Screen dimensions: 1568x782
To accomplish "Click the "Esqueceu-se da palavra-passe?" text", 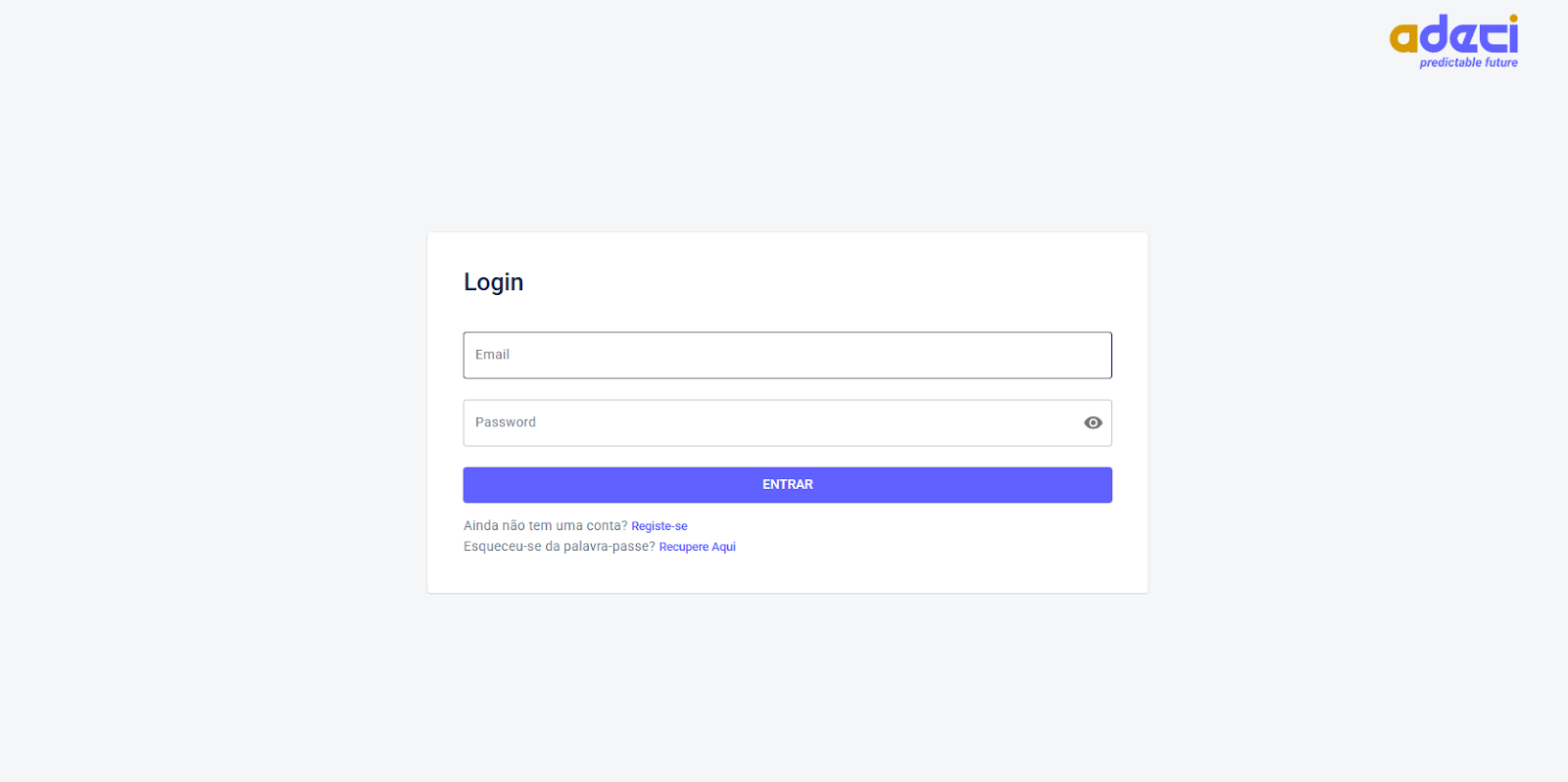I will (559, 547).
